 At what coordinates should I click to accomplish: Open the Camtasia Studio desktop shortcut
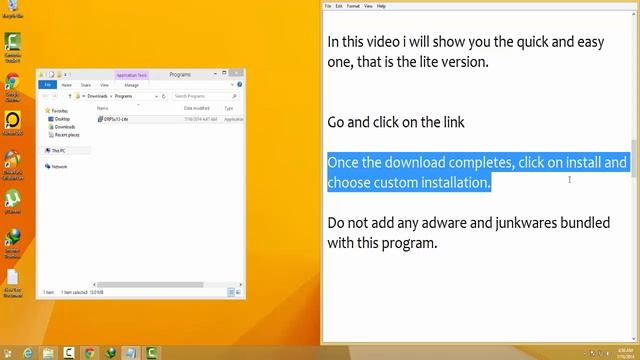13,47
